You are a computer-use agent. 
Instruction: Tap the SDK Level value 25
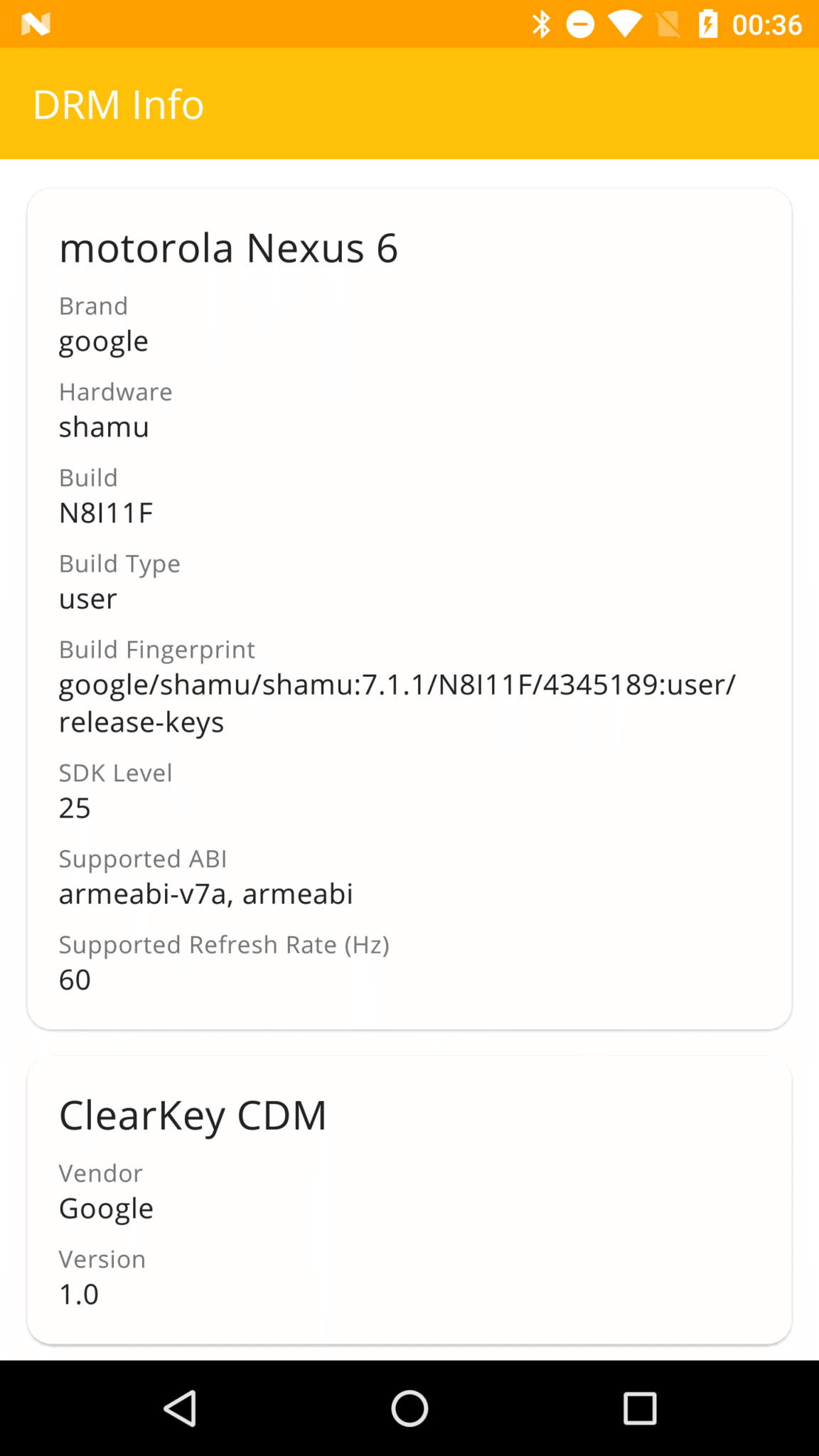click(74, 808)
